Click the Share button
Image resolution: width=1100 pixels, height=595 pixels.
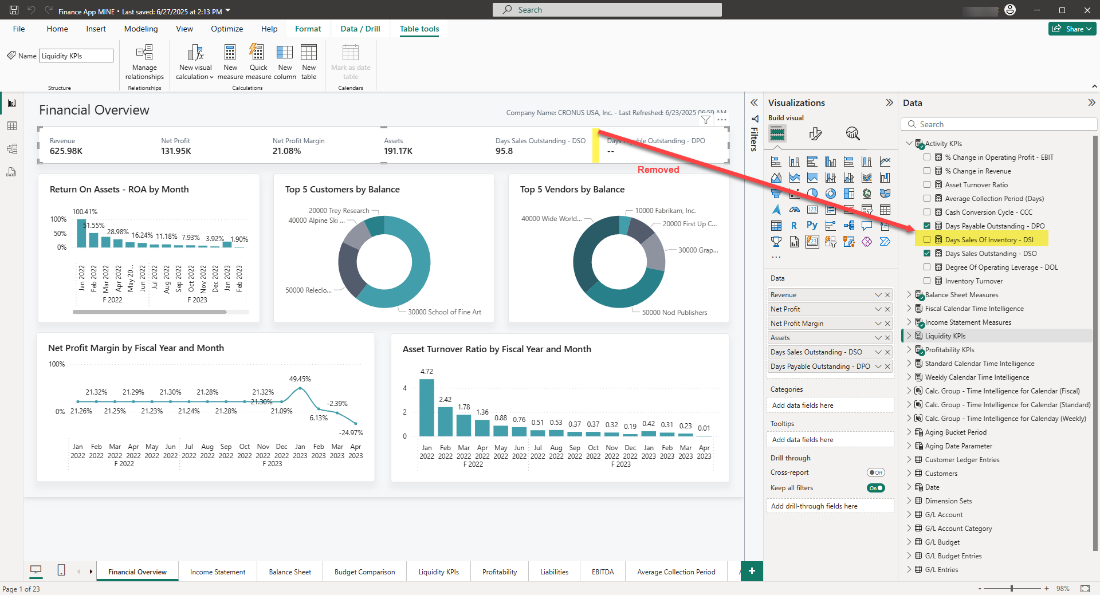[1073, 29]
